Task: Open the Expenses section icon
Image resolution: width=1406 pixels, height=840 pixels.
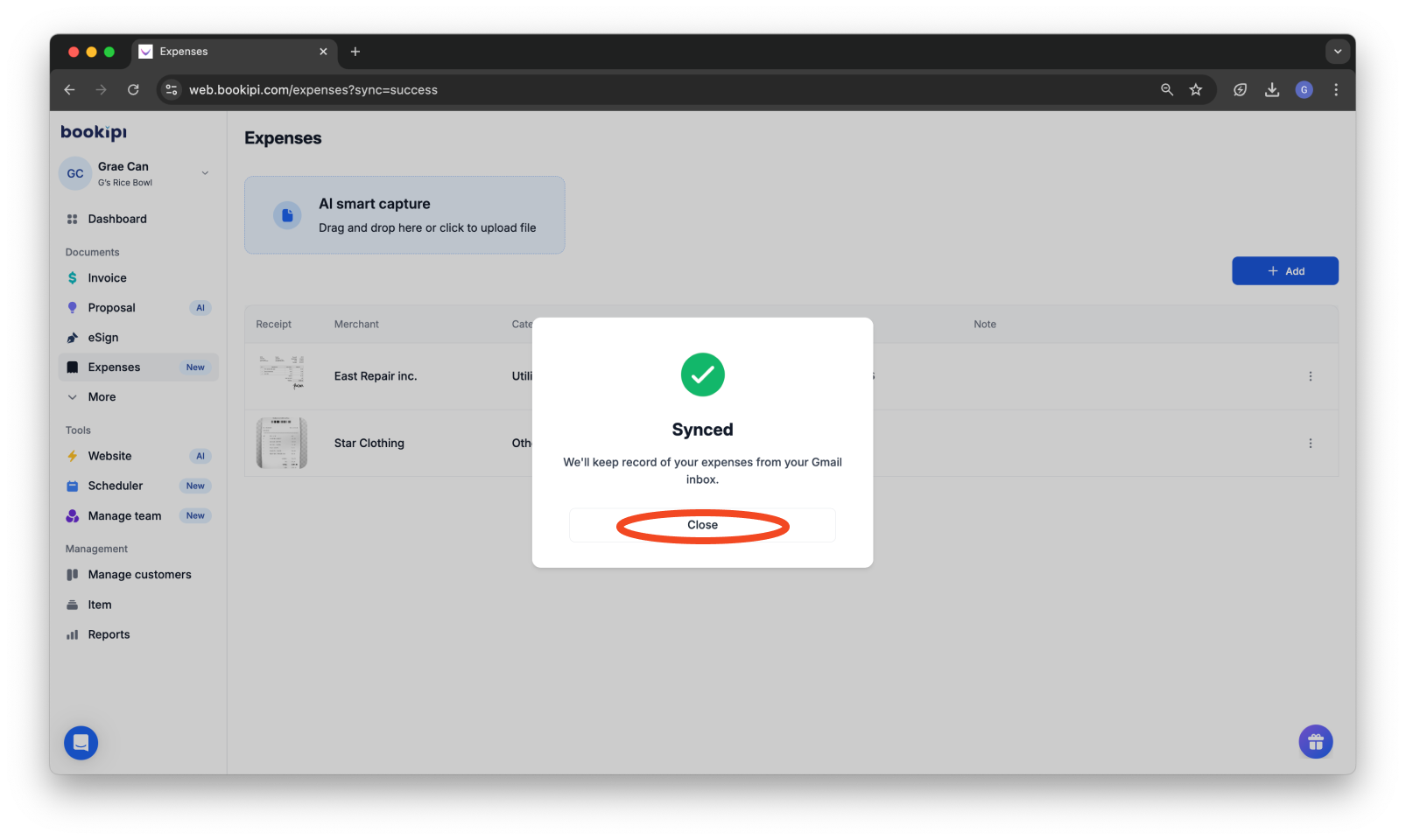Action: click(72, 367)
